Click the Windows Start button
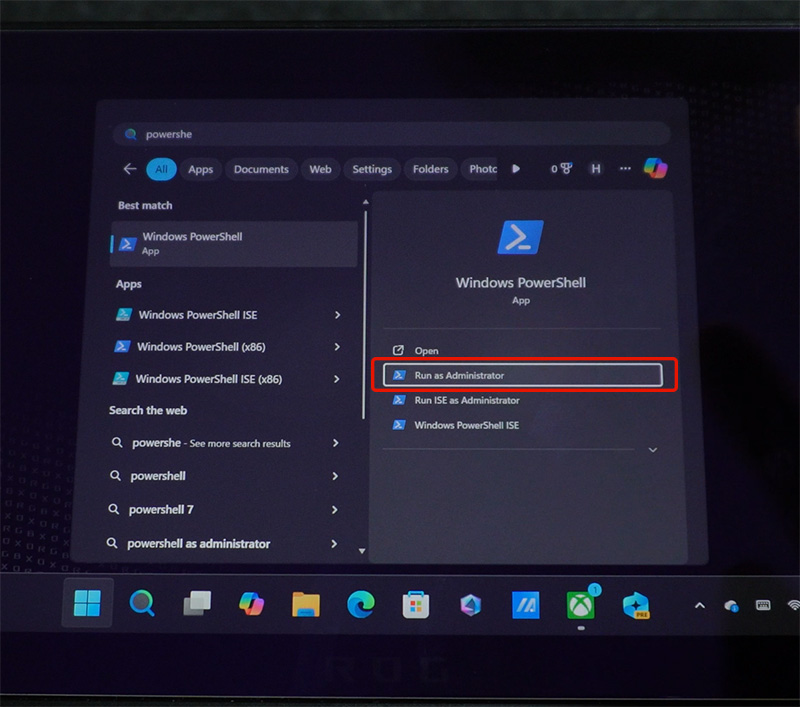This screenshot has height=707, width=800. [x=87, y=603]
